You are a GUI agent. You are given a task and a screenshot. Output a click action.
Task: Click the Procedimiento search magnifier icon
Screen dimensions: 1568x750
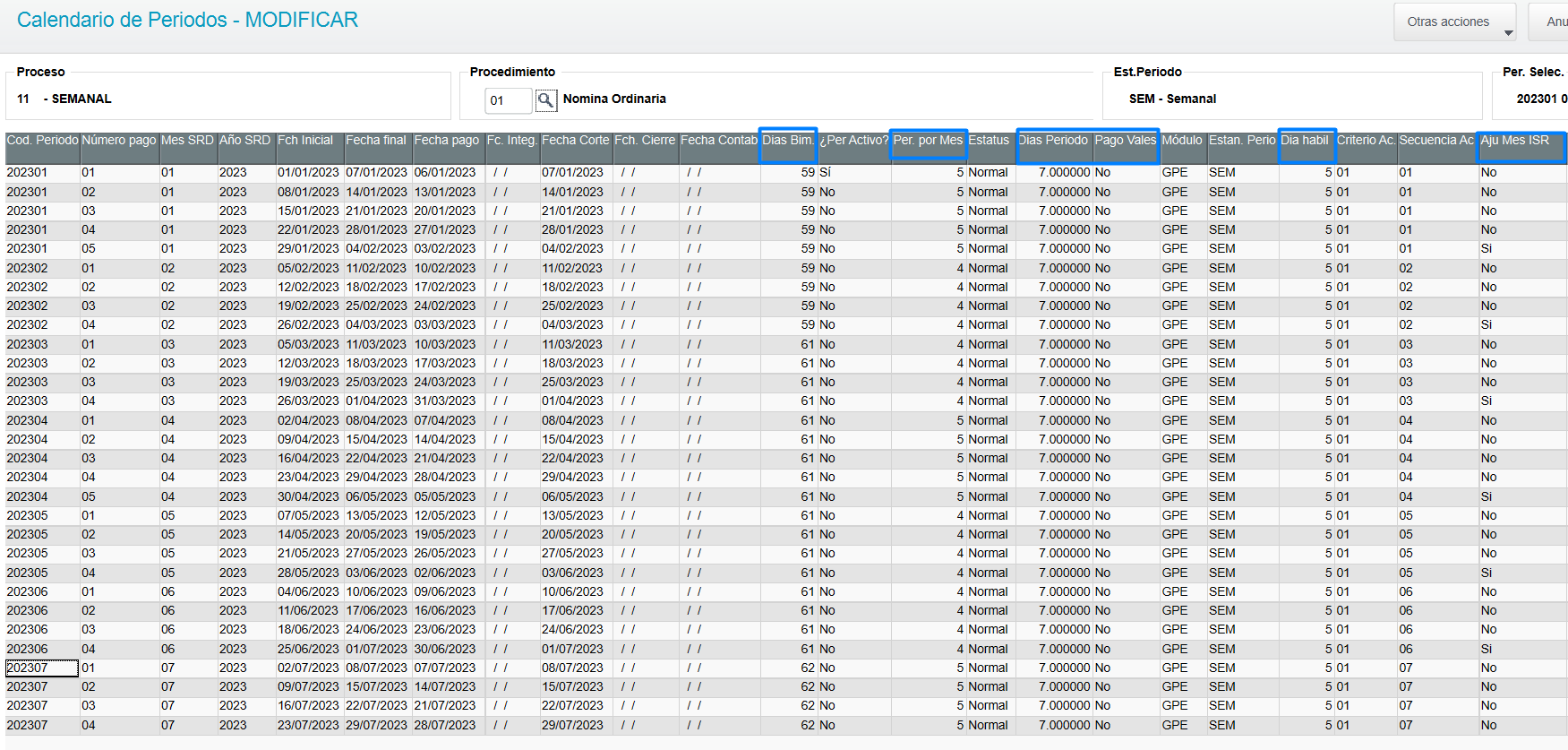545,100
